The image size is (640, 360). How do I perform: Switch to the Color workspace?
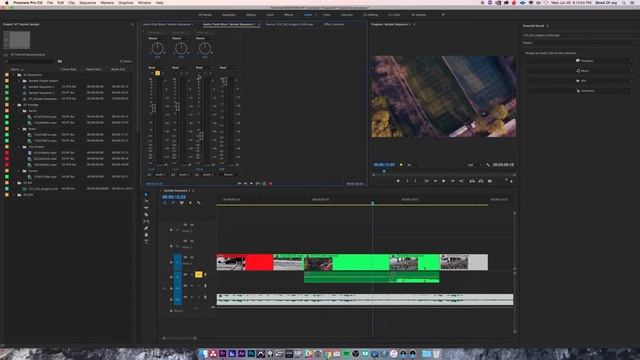(270, 15)
